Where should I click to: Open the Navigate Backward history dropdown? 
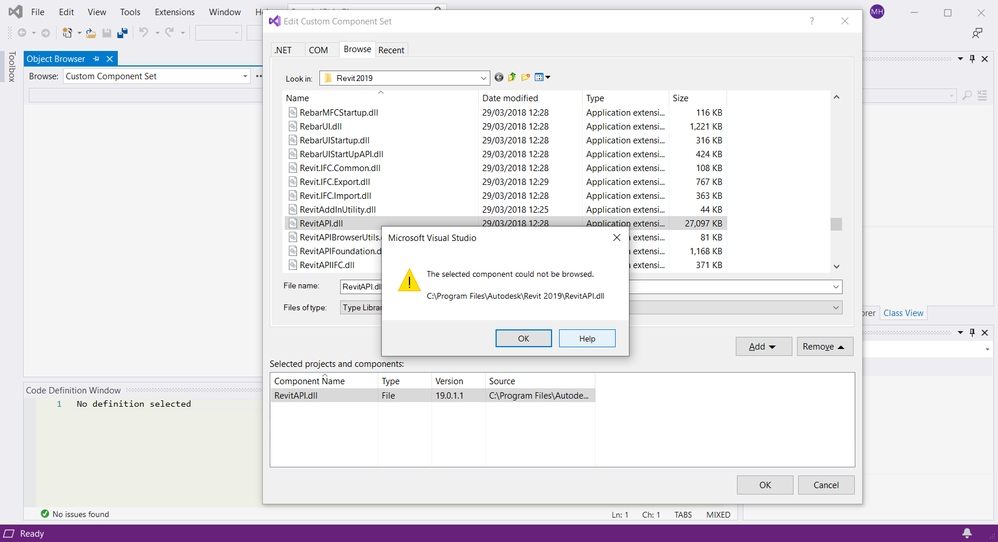click(x=34, y=33)
